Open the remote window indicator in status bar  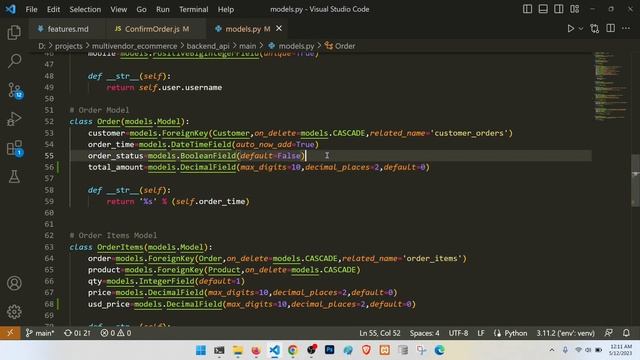pos(10,333)
